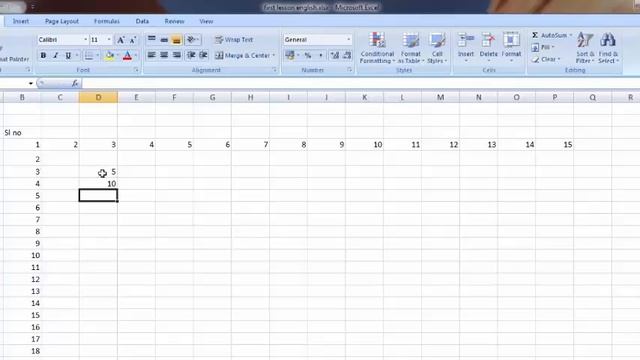Click the Format Painter button

14,59
